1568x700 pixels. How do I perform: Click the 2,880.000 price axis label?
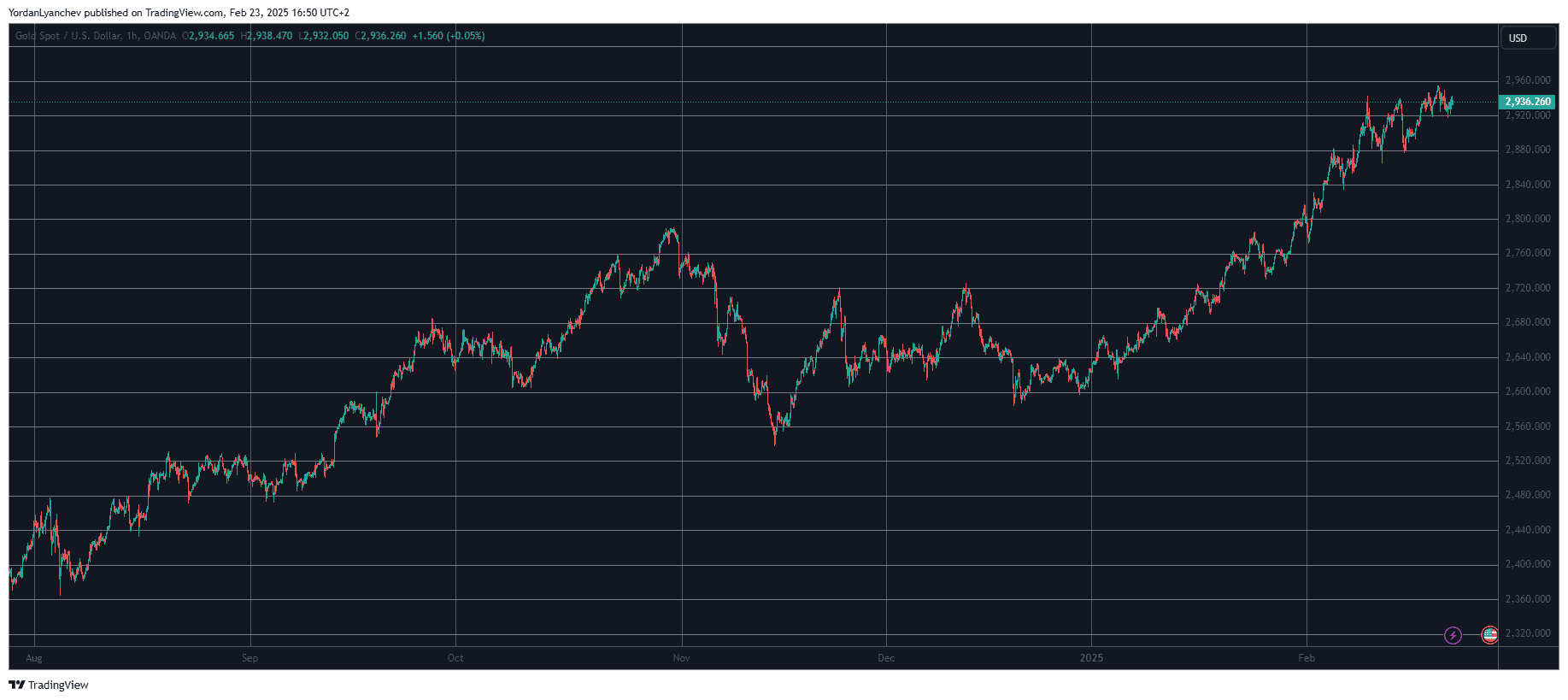1528,150
